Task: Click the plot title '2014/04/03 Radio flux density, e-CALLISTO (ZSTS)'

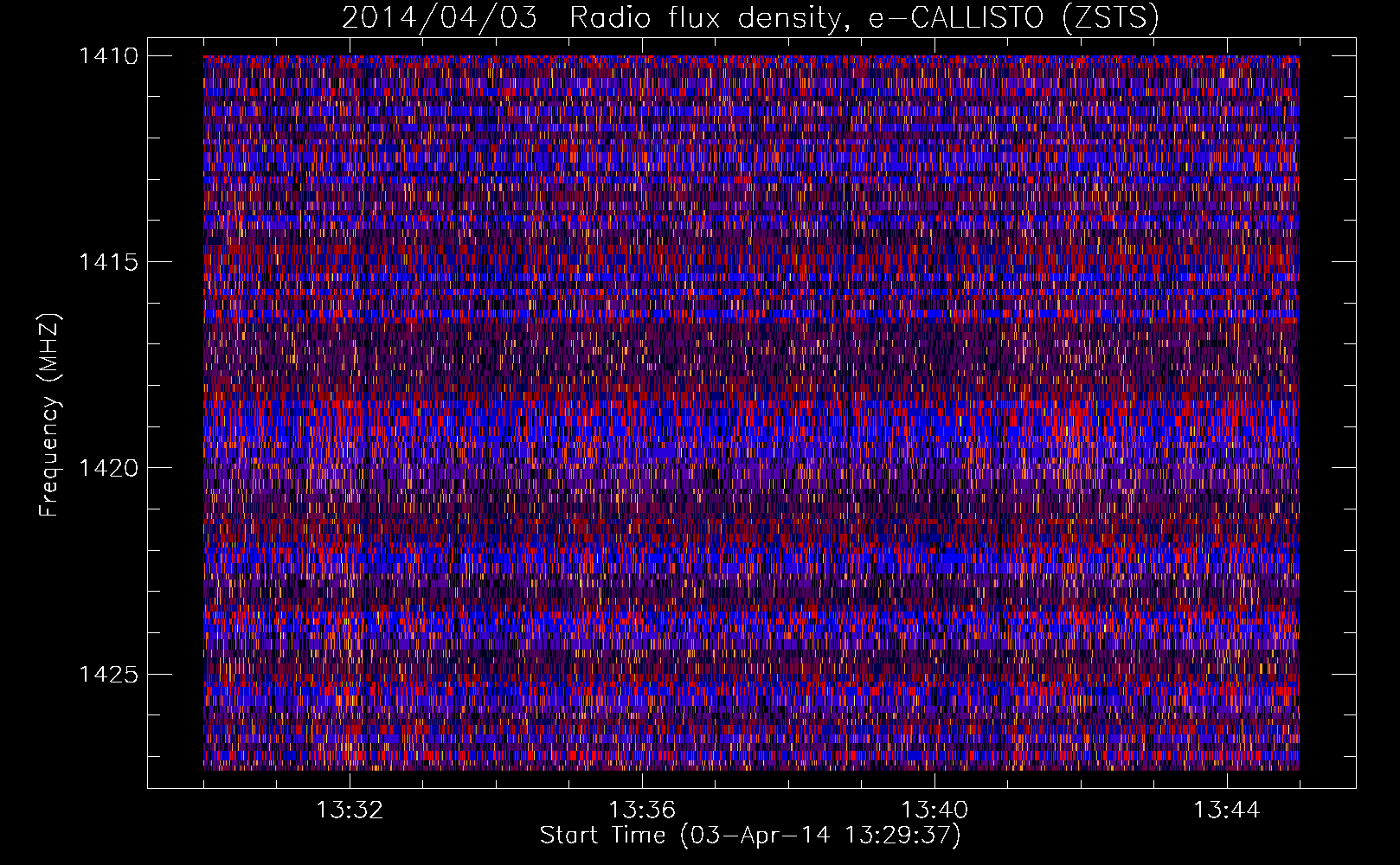Action: (749, 17)
